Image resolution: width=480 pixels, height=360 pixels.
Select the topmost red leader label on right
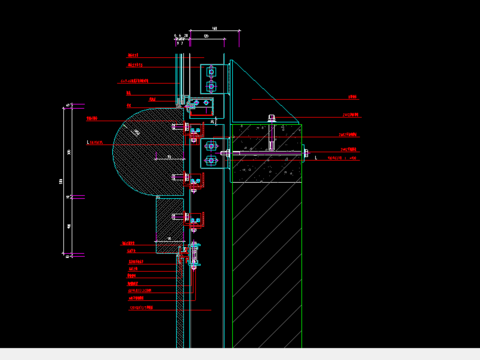pyautogui.click(x=353, y=97)
